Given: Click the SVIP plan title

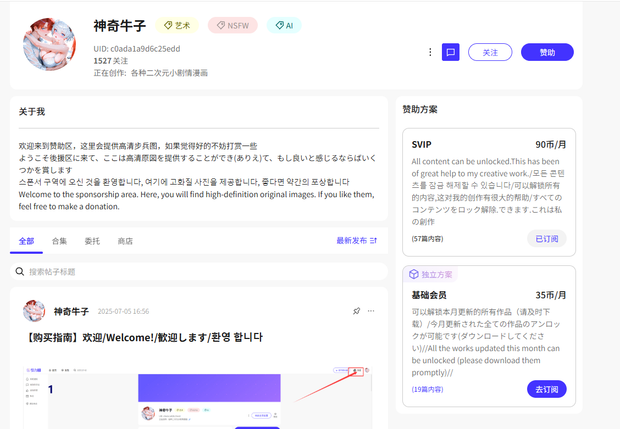Looking at the screenshot, I should pyautogui.click(x=422, y=145).
